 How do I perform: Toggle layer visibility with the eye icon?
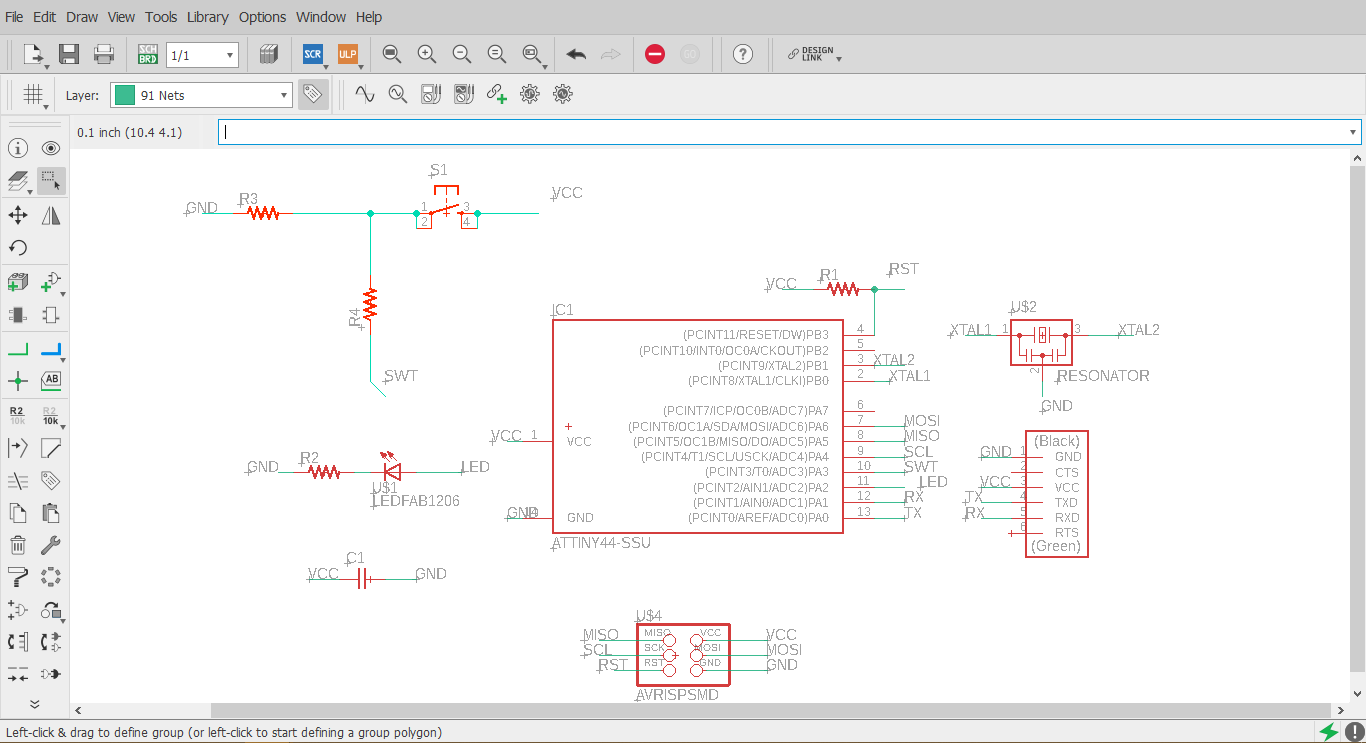coord(51,149)
